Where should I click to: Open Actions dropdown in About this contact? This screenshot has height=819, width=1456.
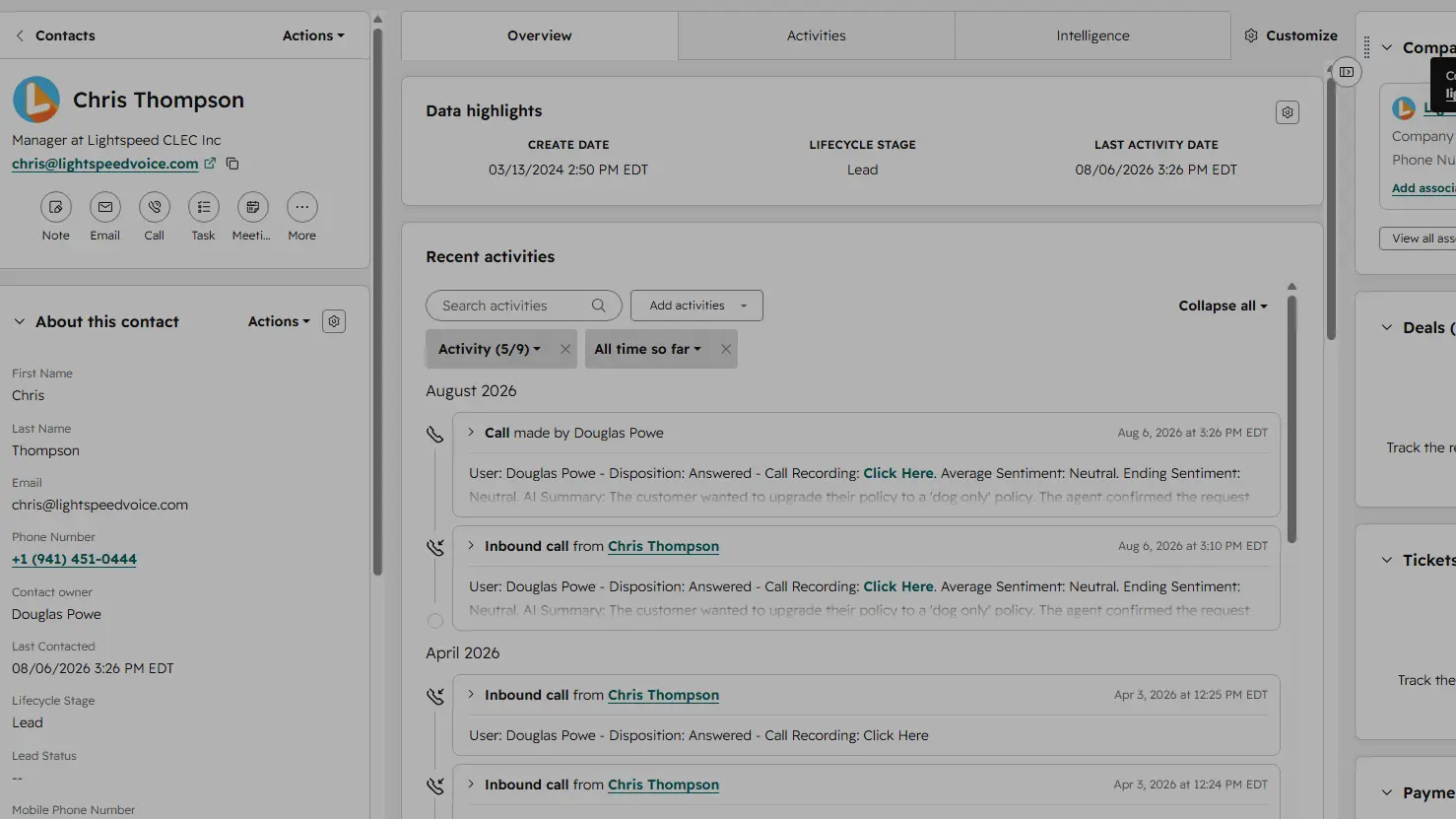pyautogui.click(x=279, y=321)
